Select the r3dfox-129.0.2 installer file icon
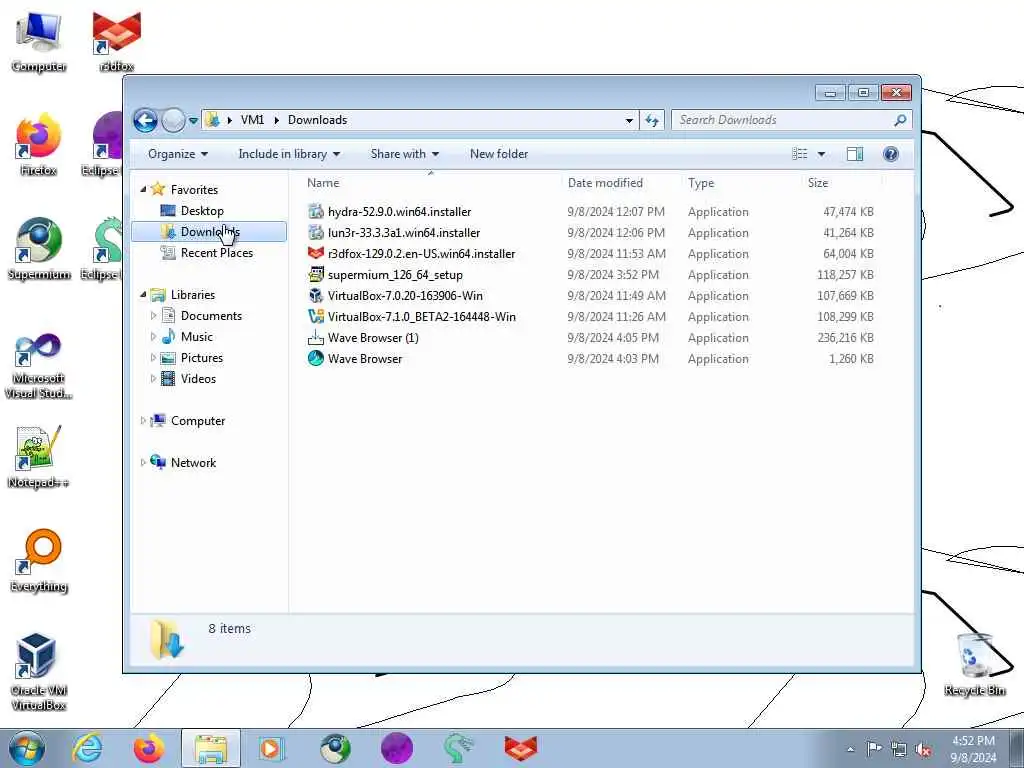 click(x=316, y=253)
